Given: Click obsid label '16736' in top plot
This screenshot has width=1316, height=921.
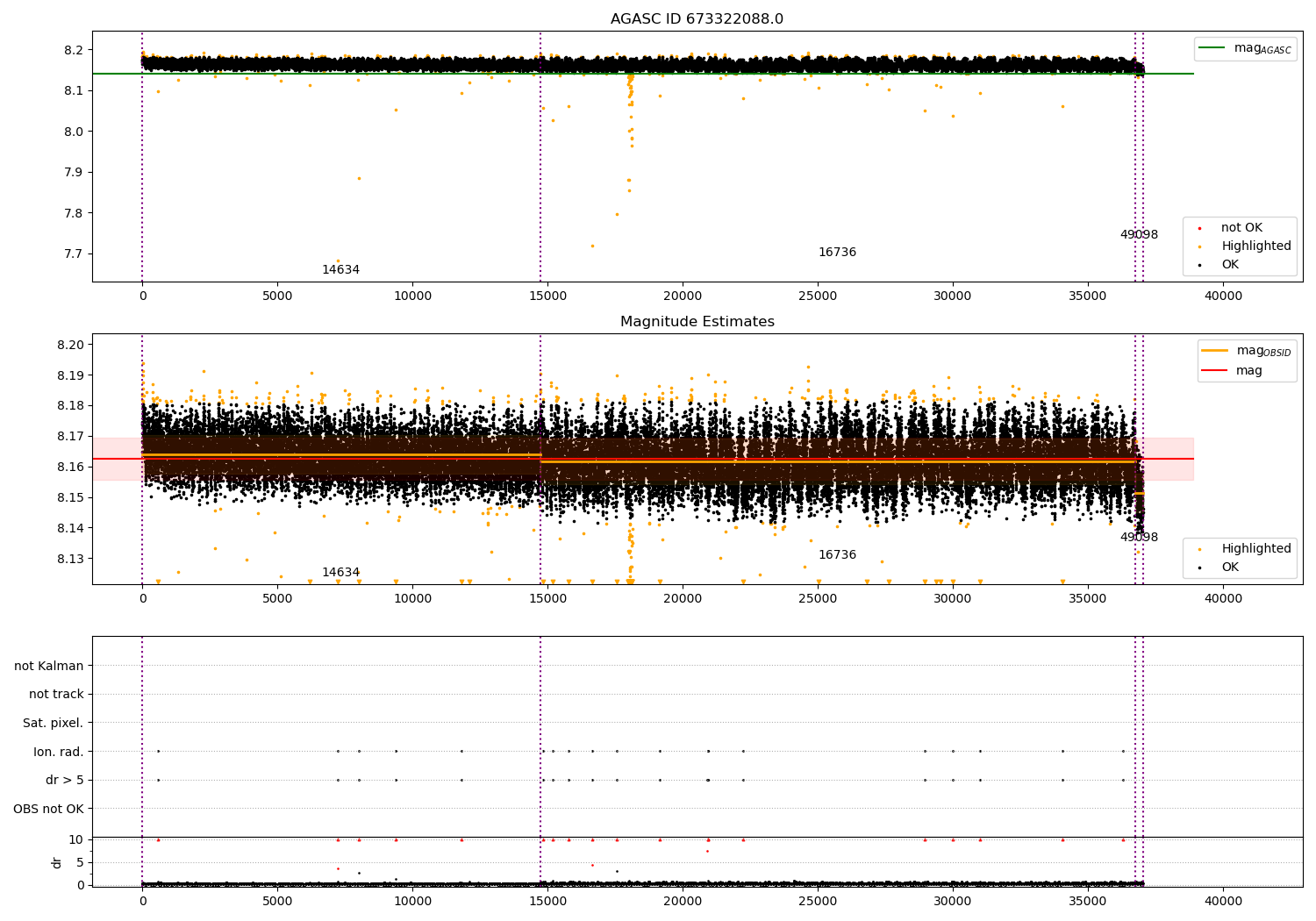Looking at the screenshot, I should click(837, 253).
